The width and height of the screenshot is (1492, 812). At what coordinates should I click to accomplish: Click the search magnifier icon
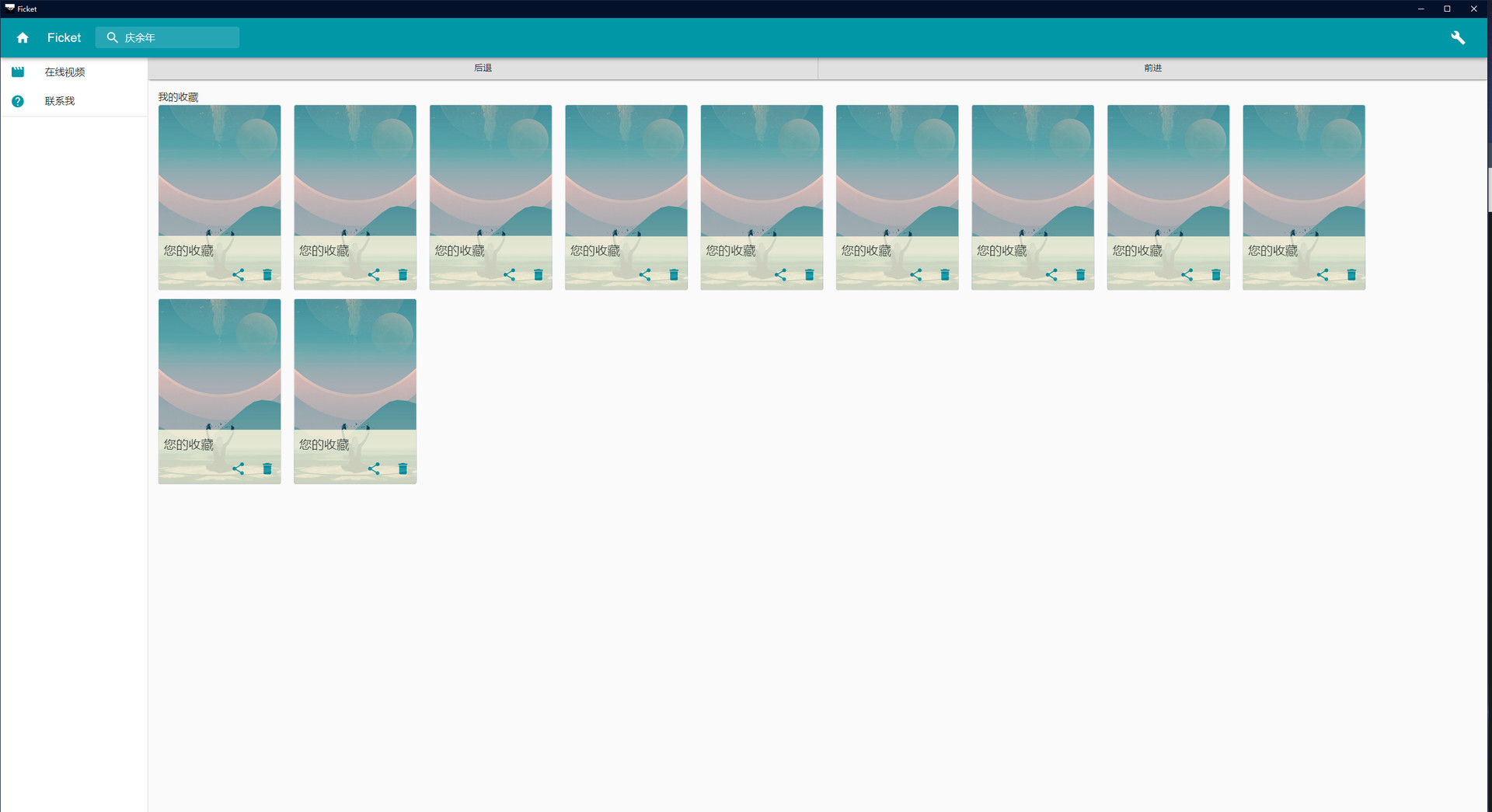point(112,37)
